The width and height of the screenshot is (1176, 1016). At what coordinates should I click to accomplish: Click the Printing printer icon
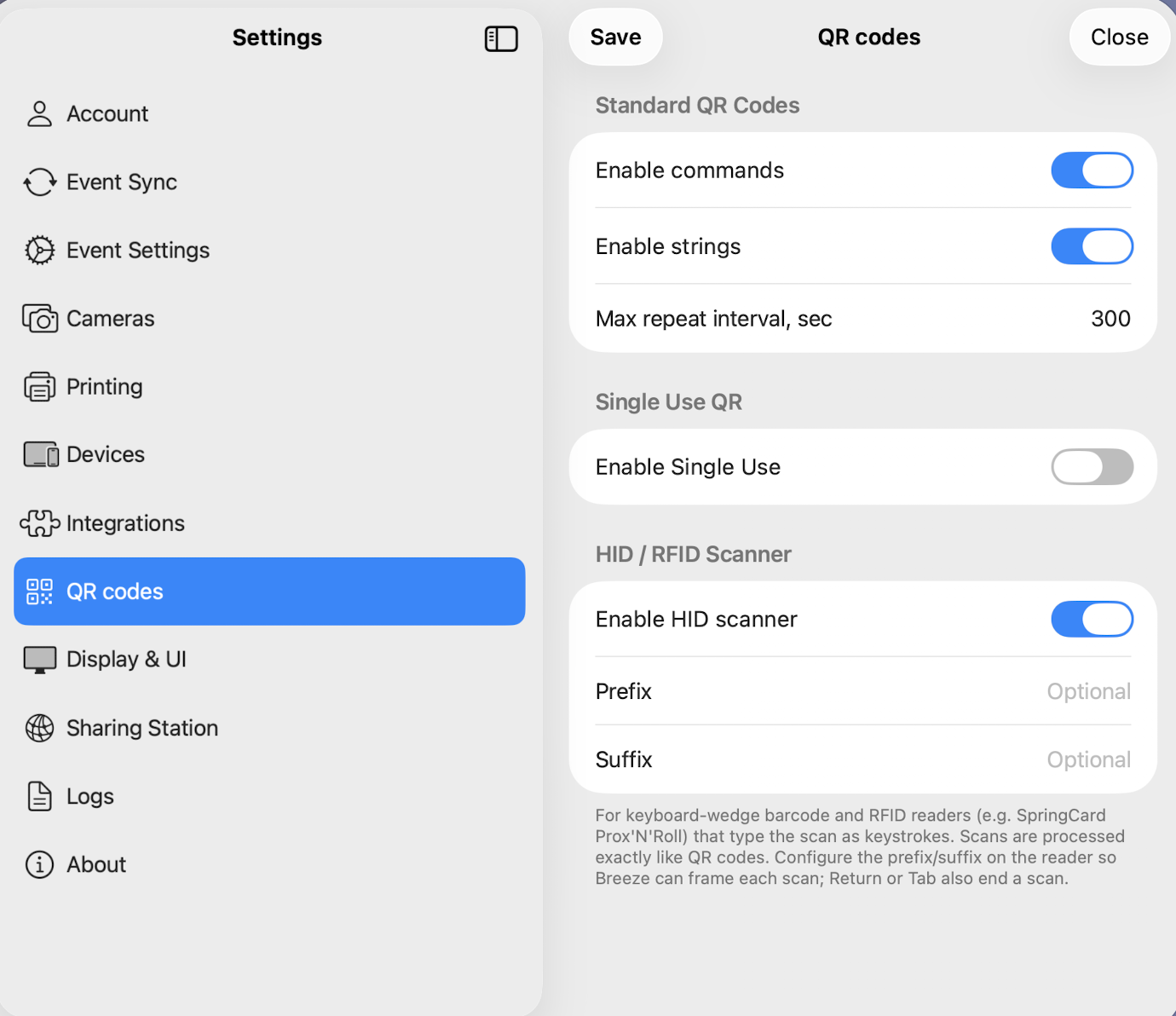pyautogui.click(x=39, y=386)
